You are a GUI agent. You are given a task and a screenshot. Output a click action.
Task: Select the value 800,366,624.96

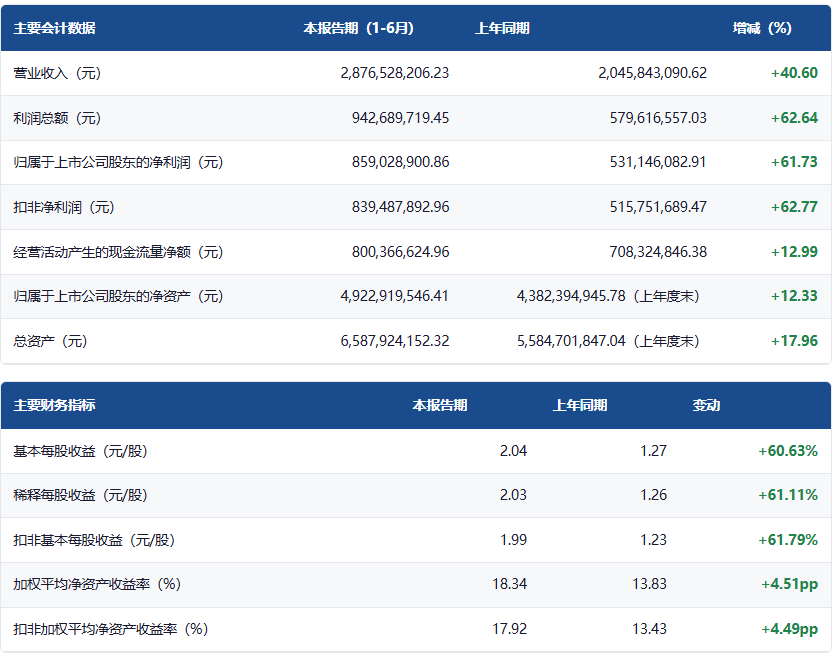click(400, 252)
